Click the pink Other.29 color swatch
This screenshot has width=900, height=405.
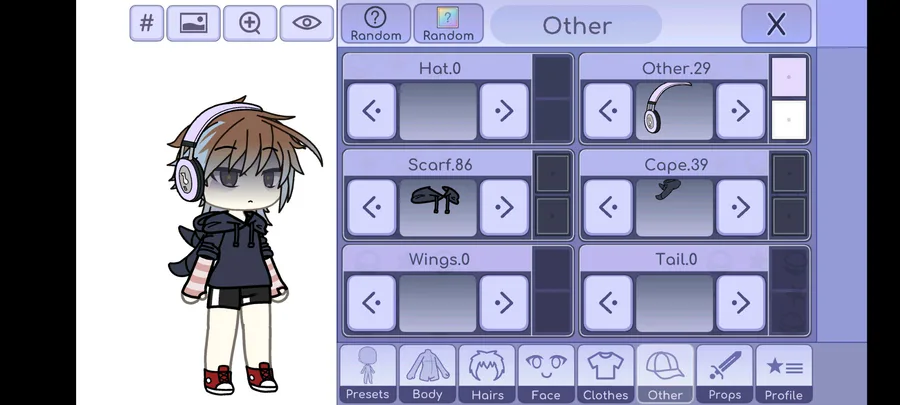[789, 77]
